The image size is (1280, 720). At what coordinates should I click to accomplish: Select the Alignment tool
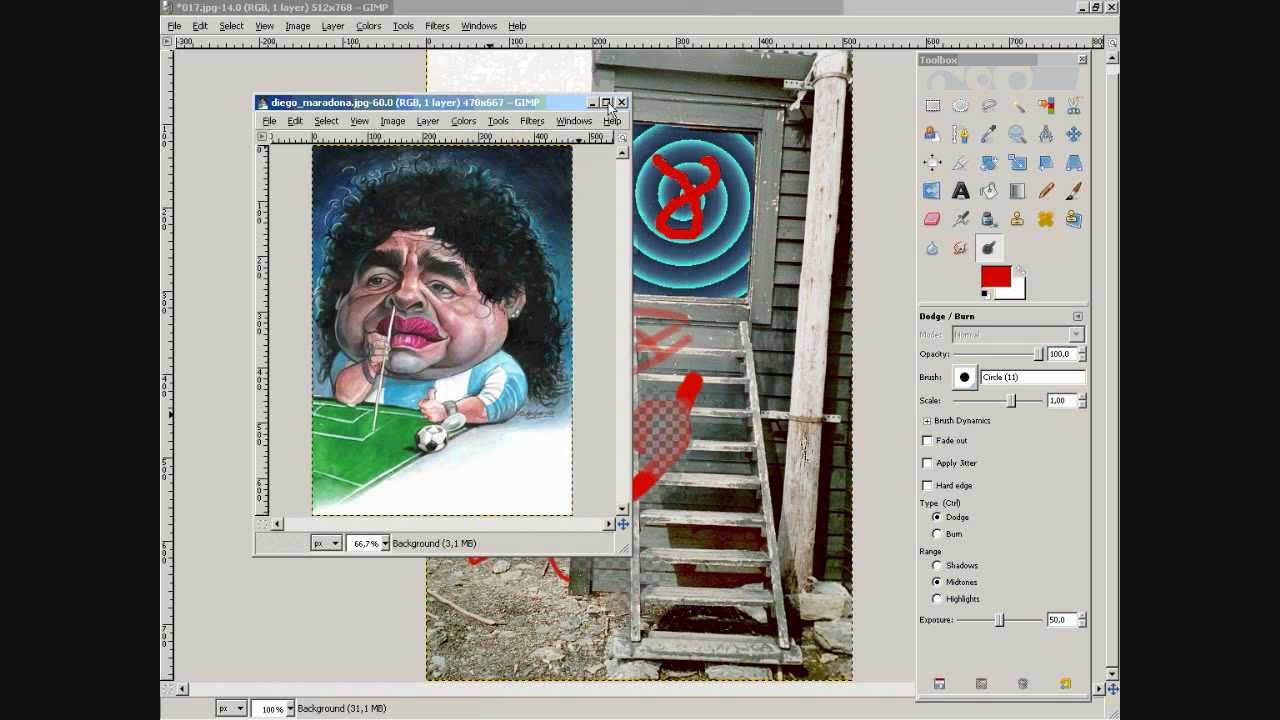932,162
